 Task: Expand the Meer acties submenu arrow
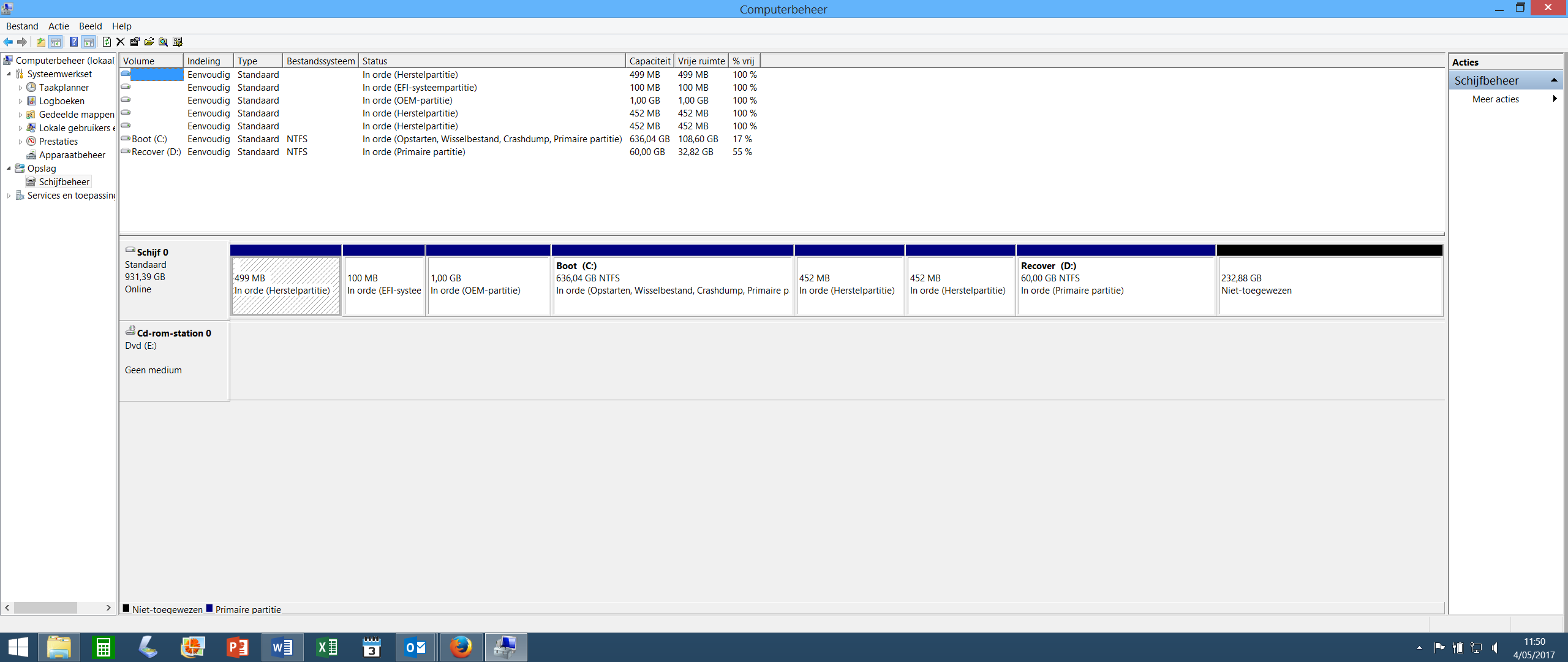point(1555,99)
